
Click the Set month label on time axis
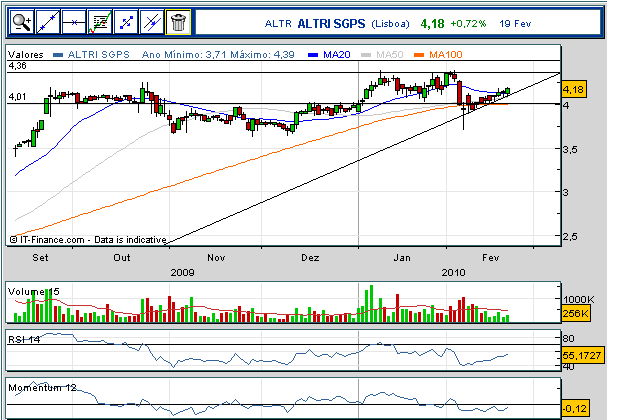(40, 258)
